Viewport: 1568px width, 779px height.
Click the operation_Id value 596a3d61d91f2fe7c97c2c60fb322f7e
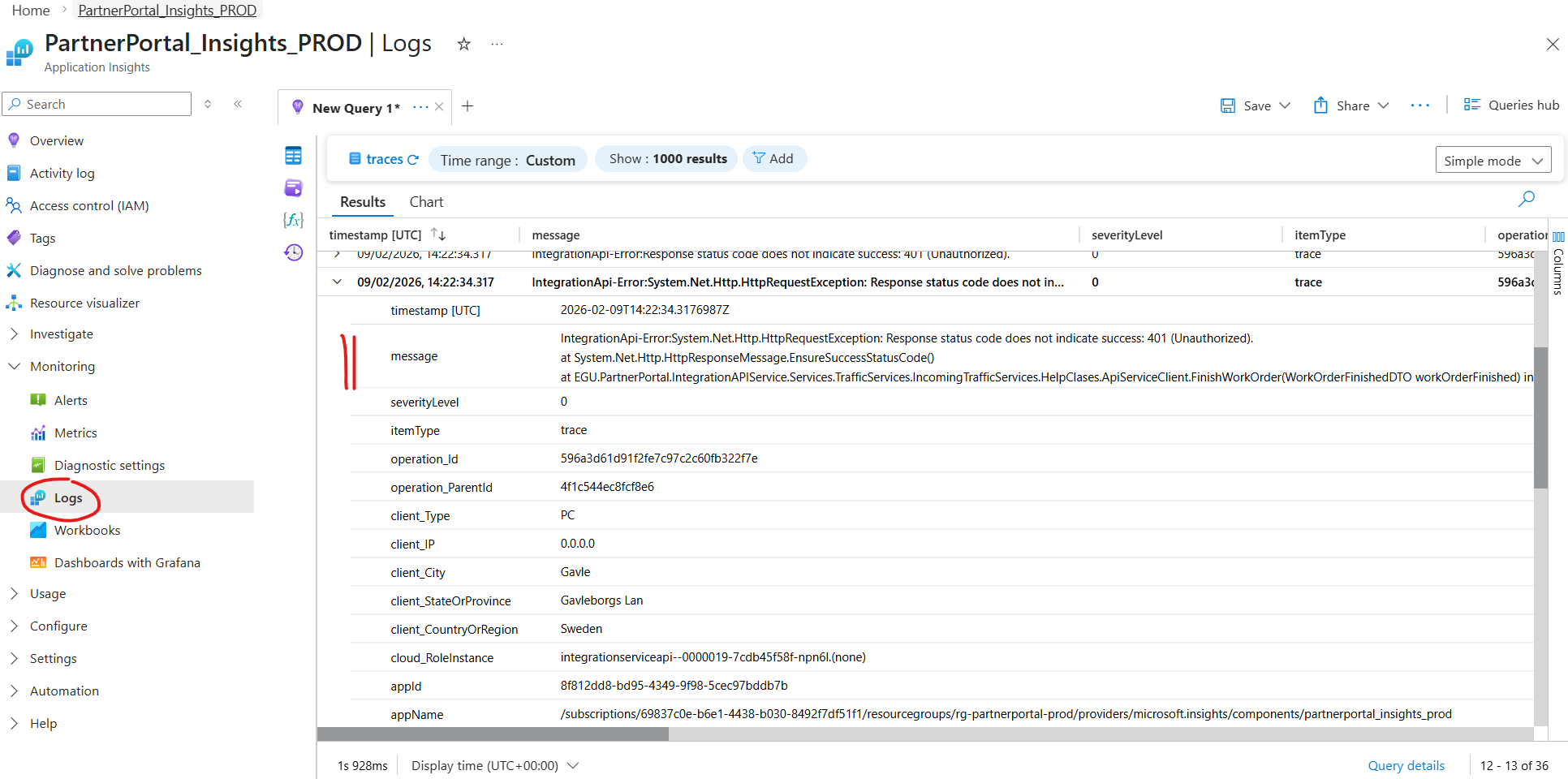[658, 458]
